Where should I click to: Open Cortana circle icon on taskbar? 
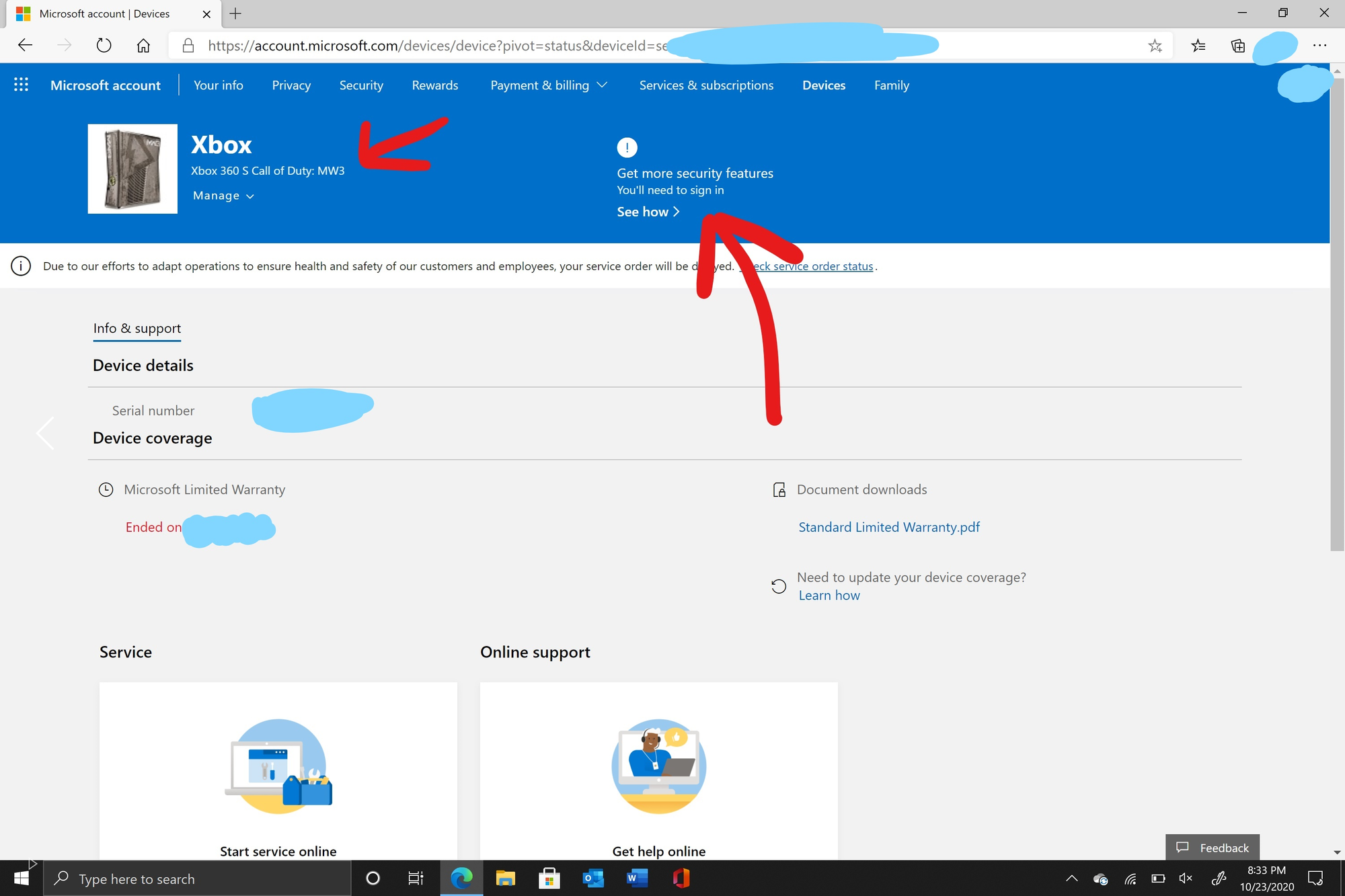pyautogui.click(x=373, y=879)
